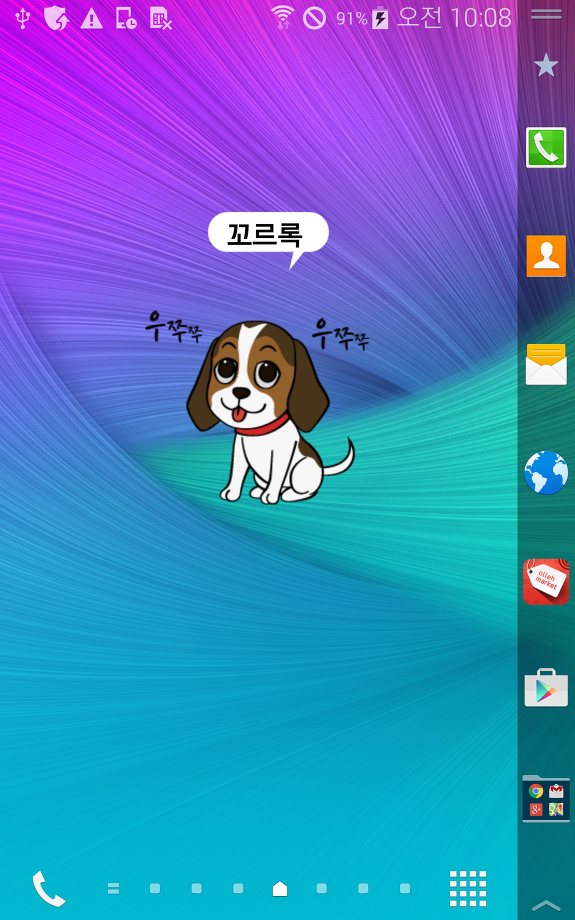Tap the edge panel menu handle at top

tap(546, 14)
